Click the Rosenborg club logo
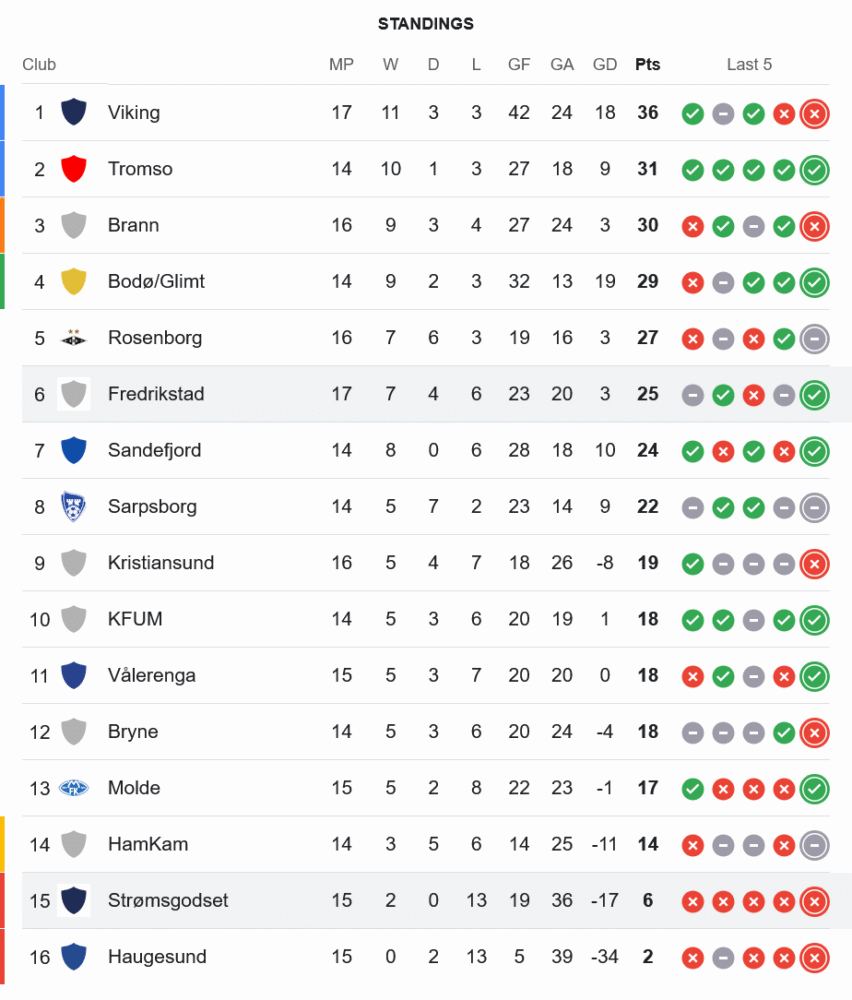 point(73,338)
